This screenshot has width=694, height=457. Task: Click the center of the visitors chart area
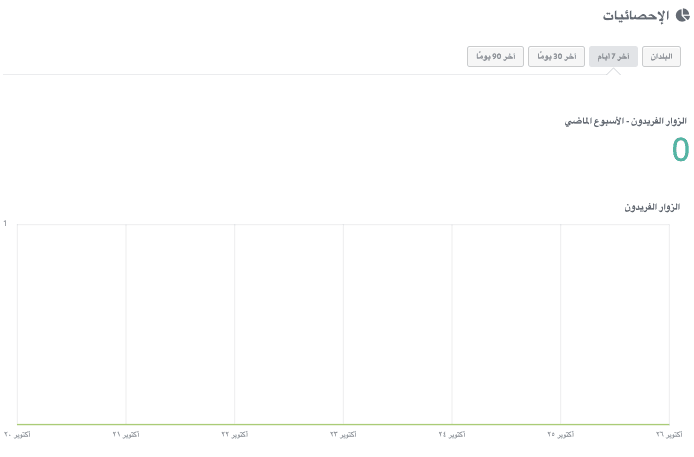pos(343,324)
